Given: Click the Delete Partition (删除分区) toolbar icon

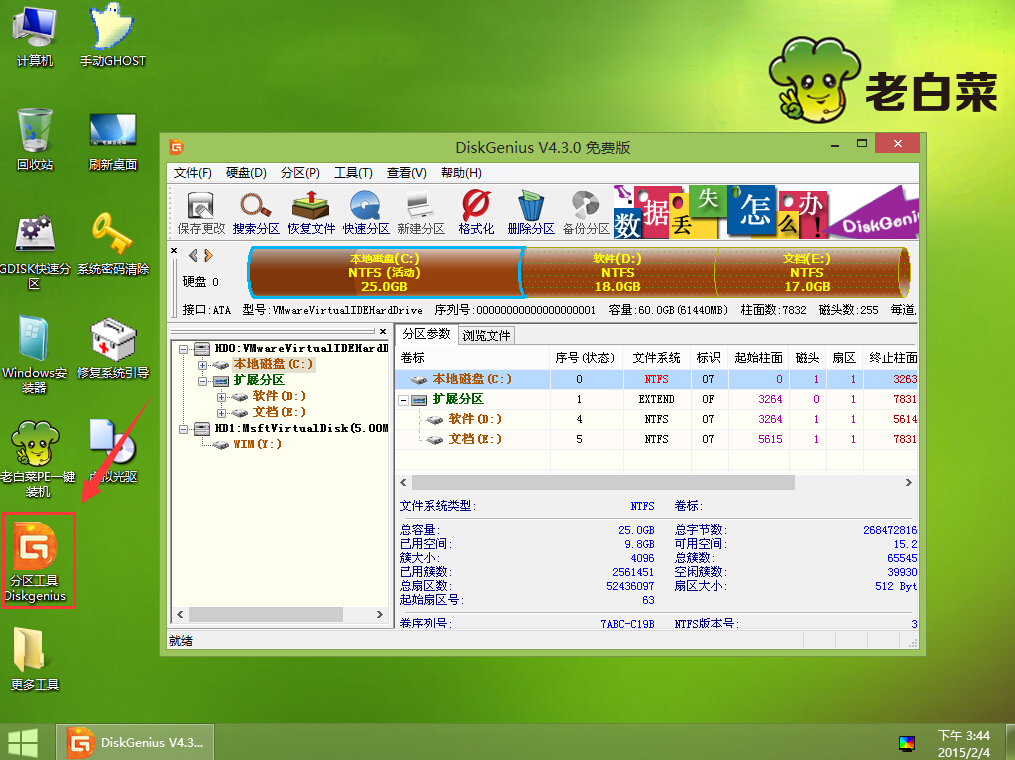Looking at the screenshot, I should (531, 213).
